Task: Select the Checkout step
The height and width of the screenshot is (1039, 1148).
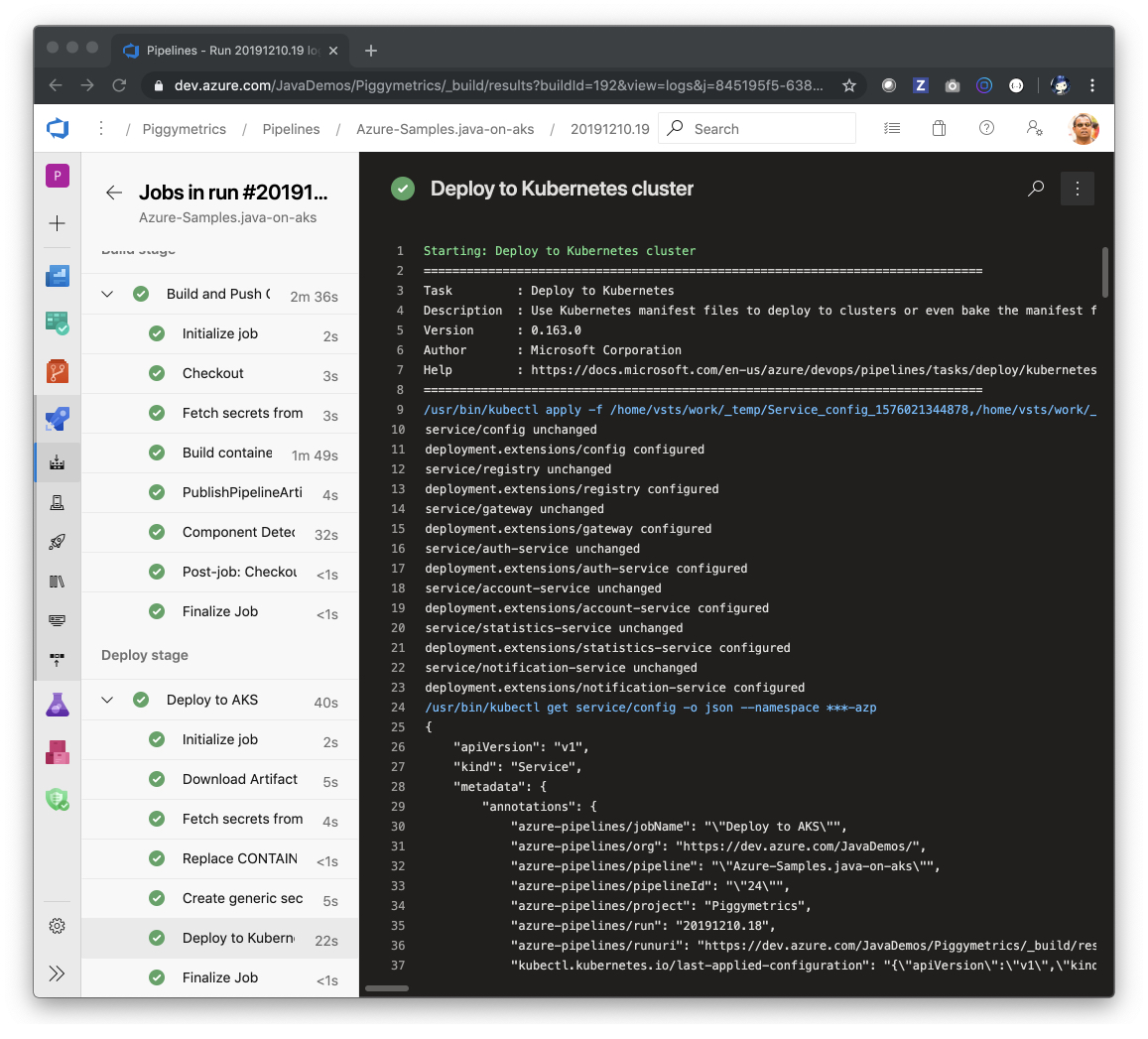Action: point(219,374)
